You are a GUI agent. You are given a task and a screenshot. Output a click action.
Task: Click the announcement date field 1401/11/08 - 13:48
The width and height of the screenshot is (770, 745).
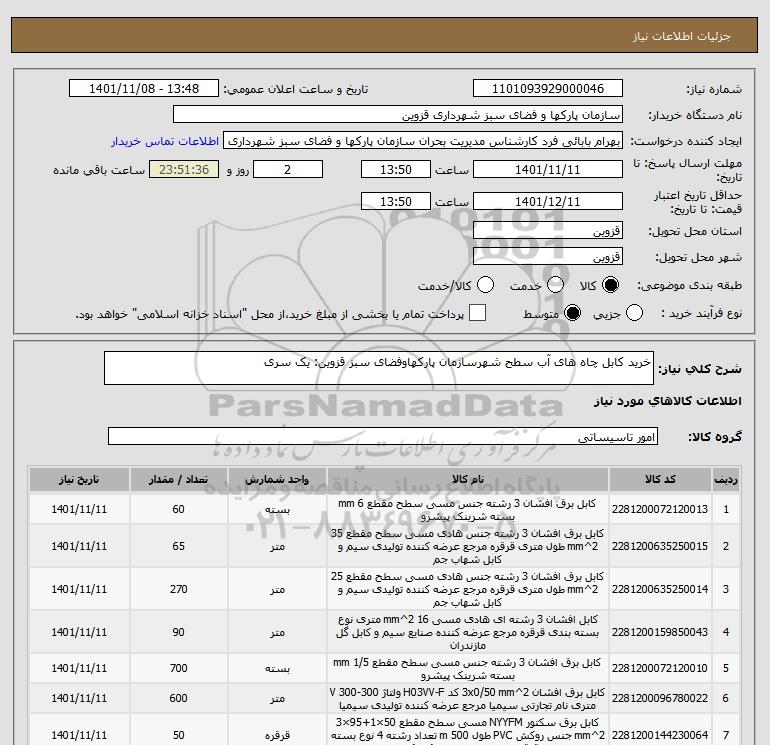(x=144, y=89)
